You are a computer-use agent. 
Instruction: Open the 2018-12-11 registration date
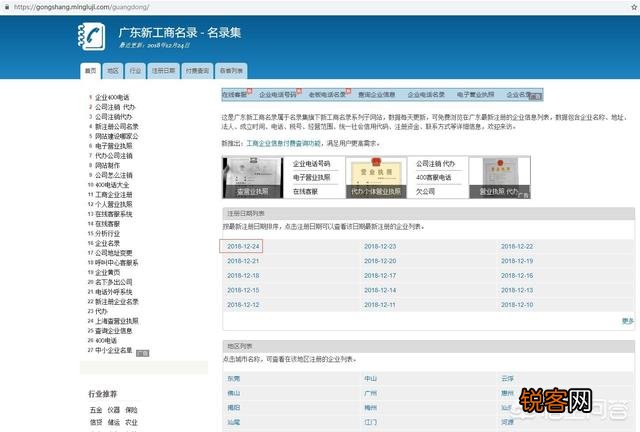click(x=380, y=305)
